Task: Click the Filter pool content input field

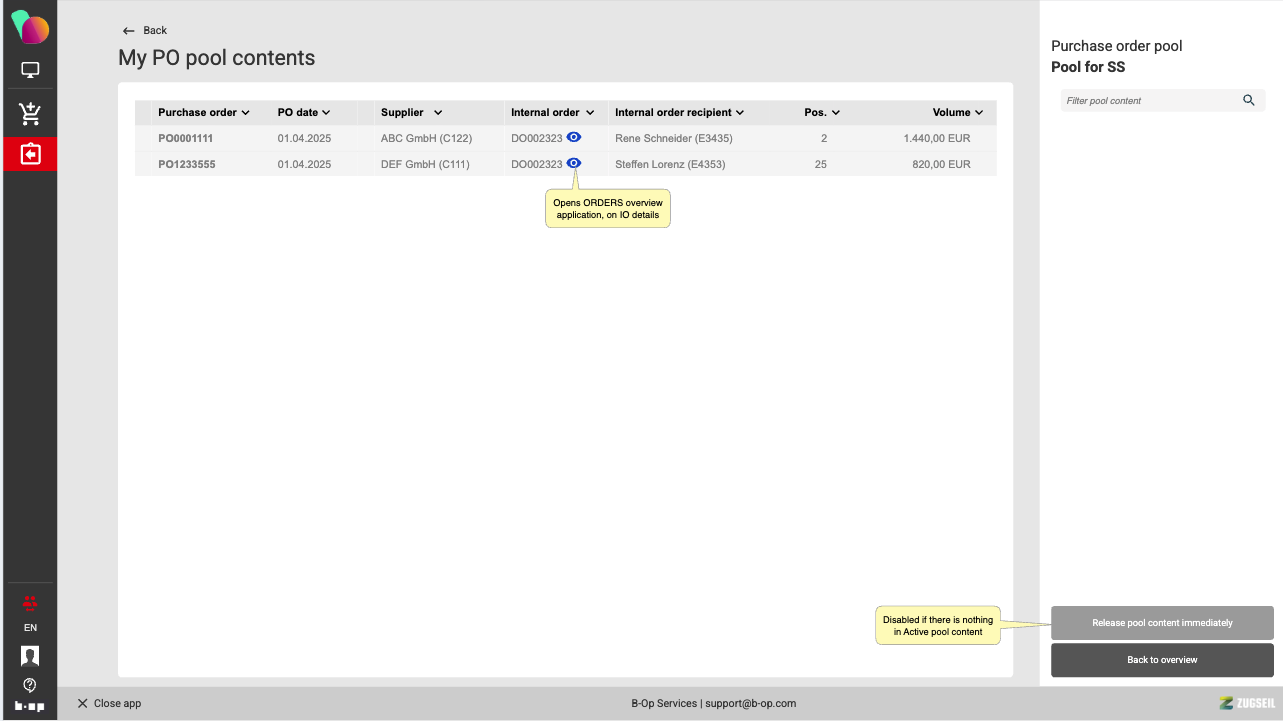Action: pyautogui.click(x=1150, y=100)
